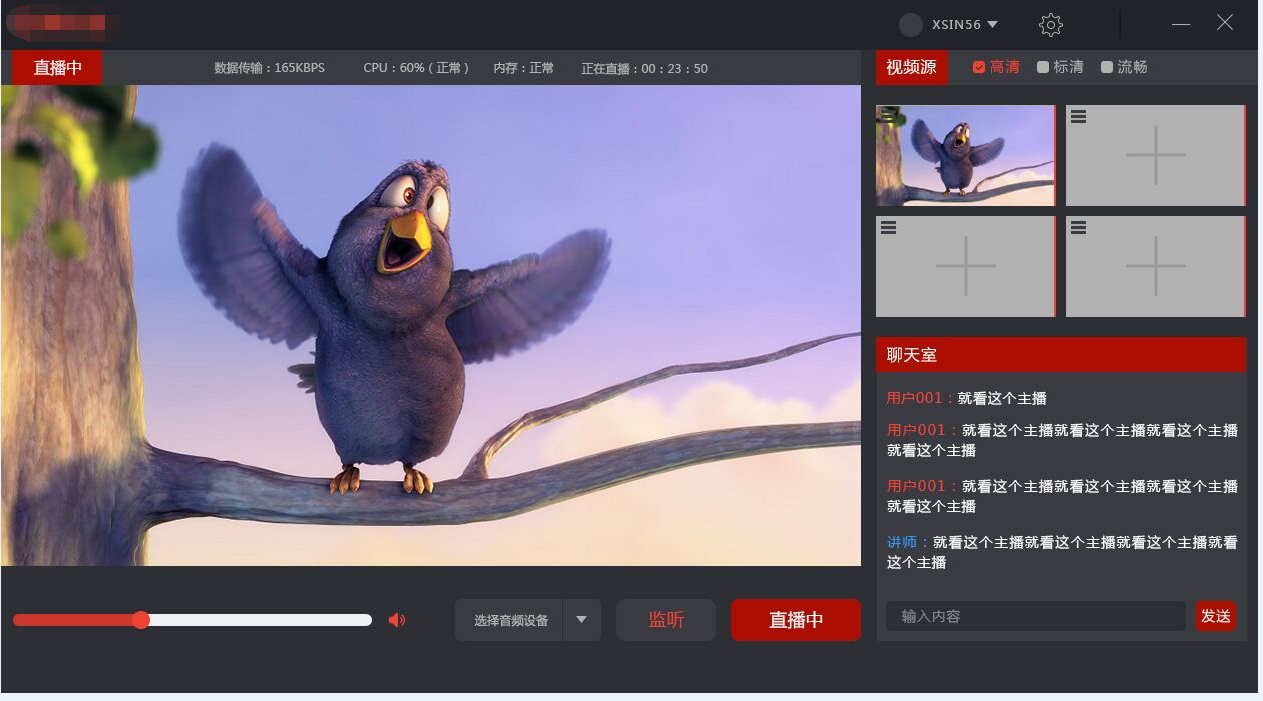The image size is (1263, 701).
Task: Mute the volume speaker icon
Action: [397, 620]
